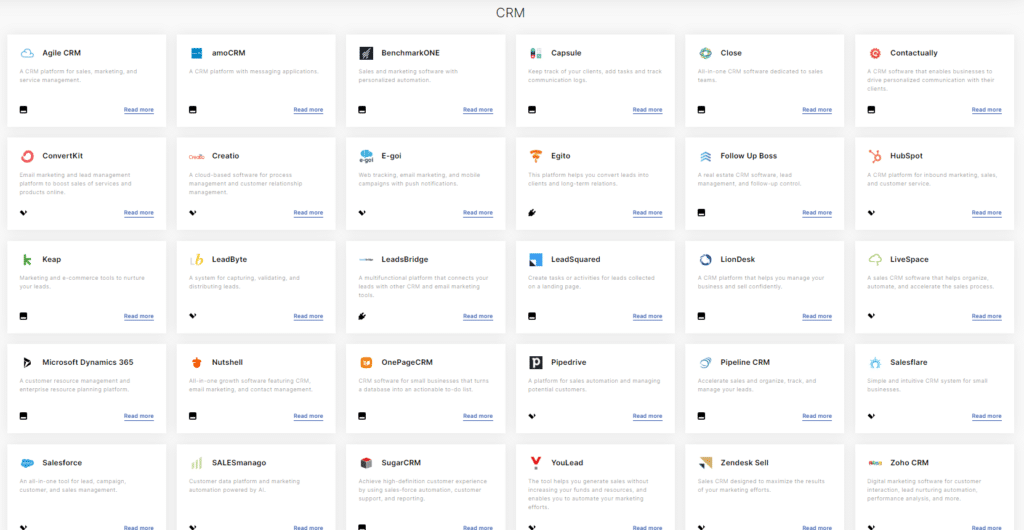
Task: Click the integration type icon on amoCRM card
Action: click(193, 110)
